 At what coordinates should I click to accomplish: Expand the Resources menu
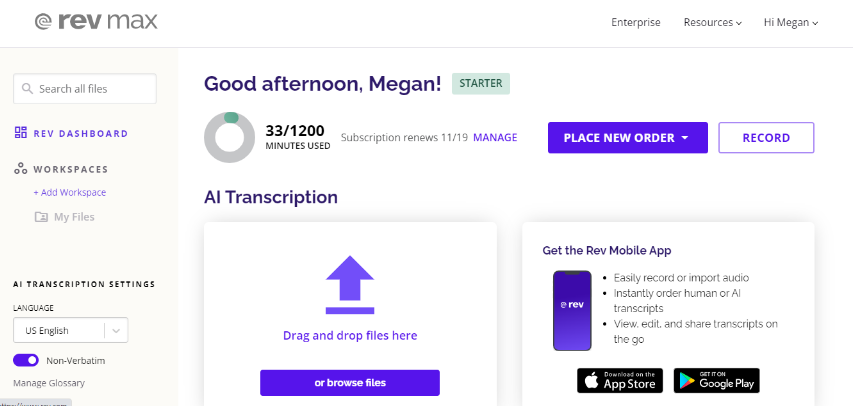(713, 22)
